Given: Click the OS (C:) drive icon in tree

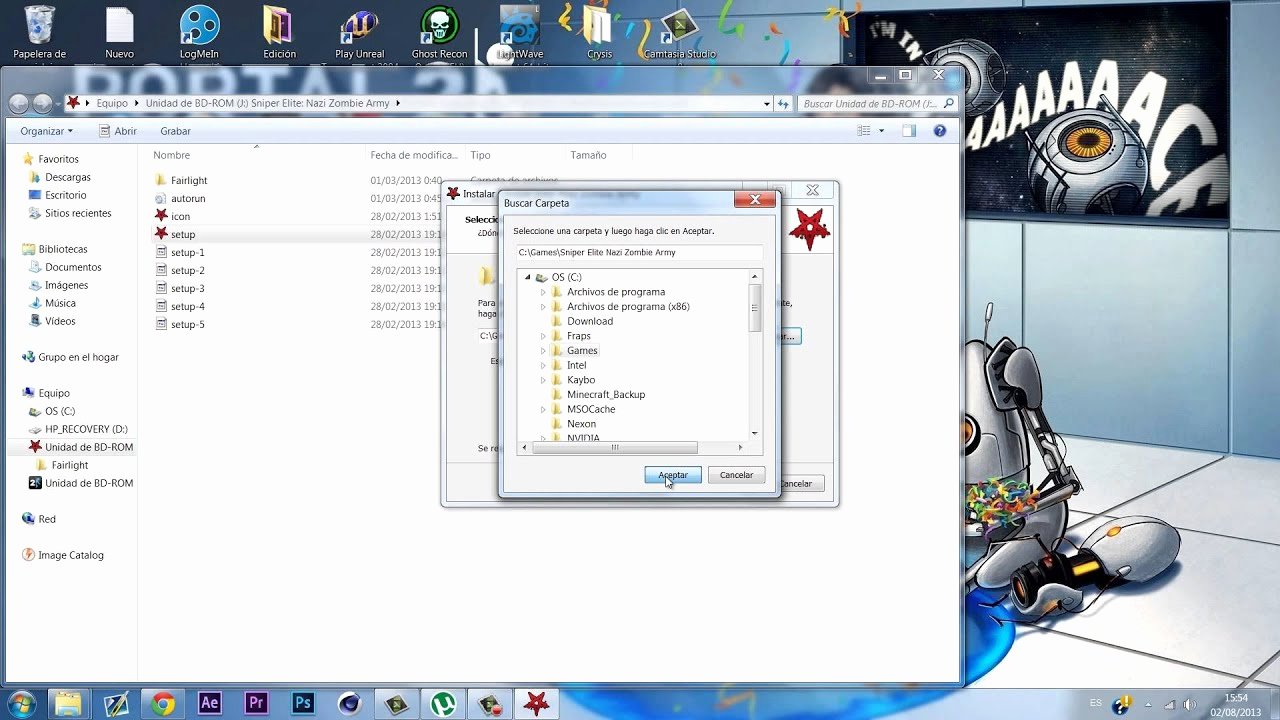Looking at the screenshot, I should pyautogui.click(x=542, y=277).
